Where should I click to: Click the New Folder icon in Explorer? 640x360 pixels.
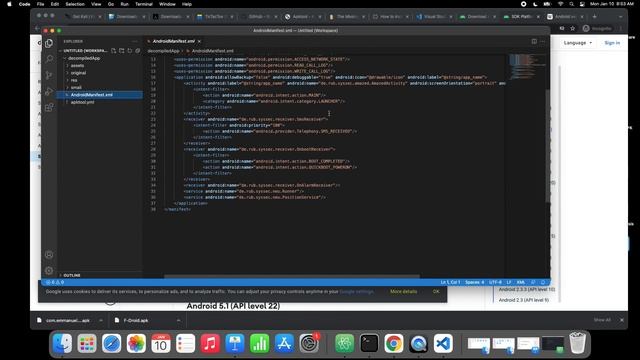click(x=122, y=51)
